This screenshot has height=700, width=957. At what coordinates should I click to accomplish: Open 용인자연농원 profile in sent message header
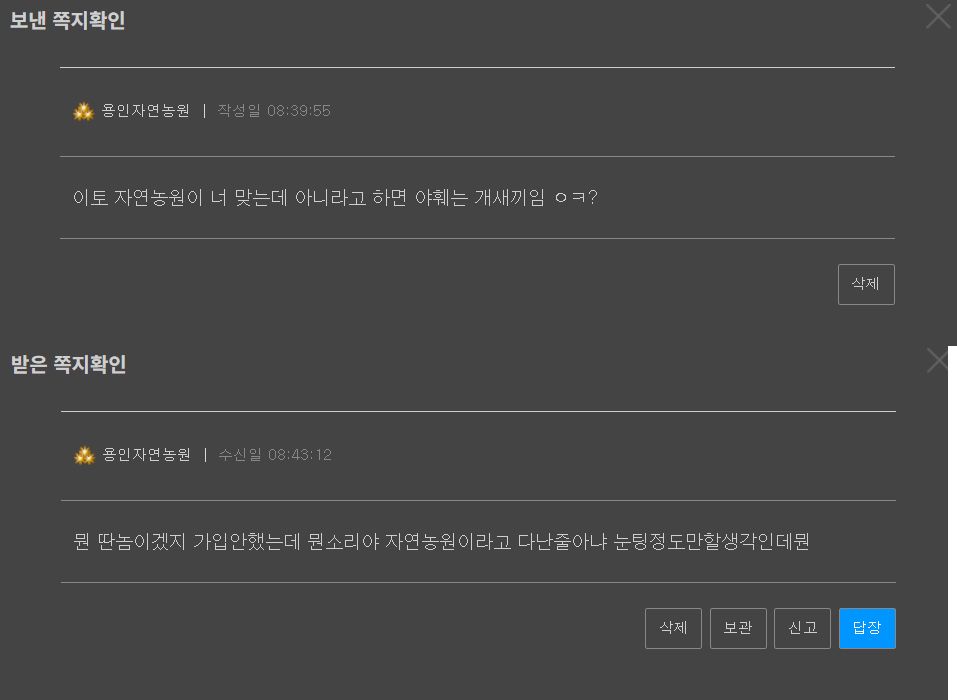146,111
